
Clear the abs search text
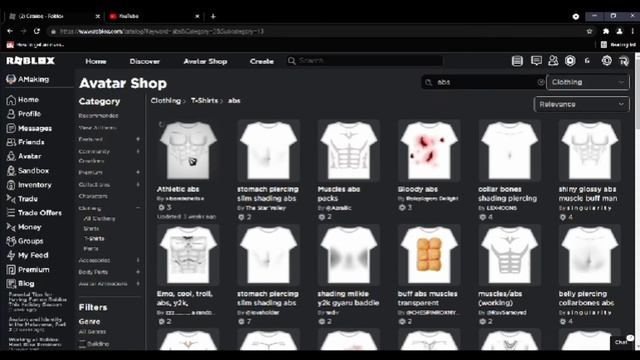coord(541,82)
